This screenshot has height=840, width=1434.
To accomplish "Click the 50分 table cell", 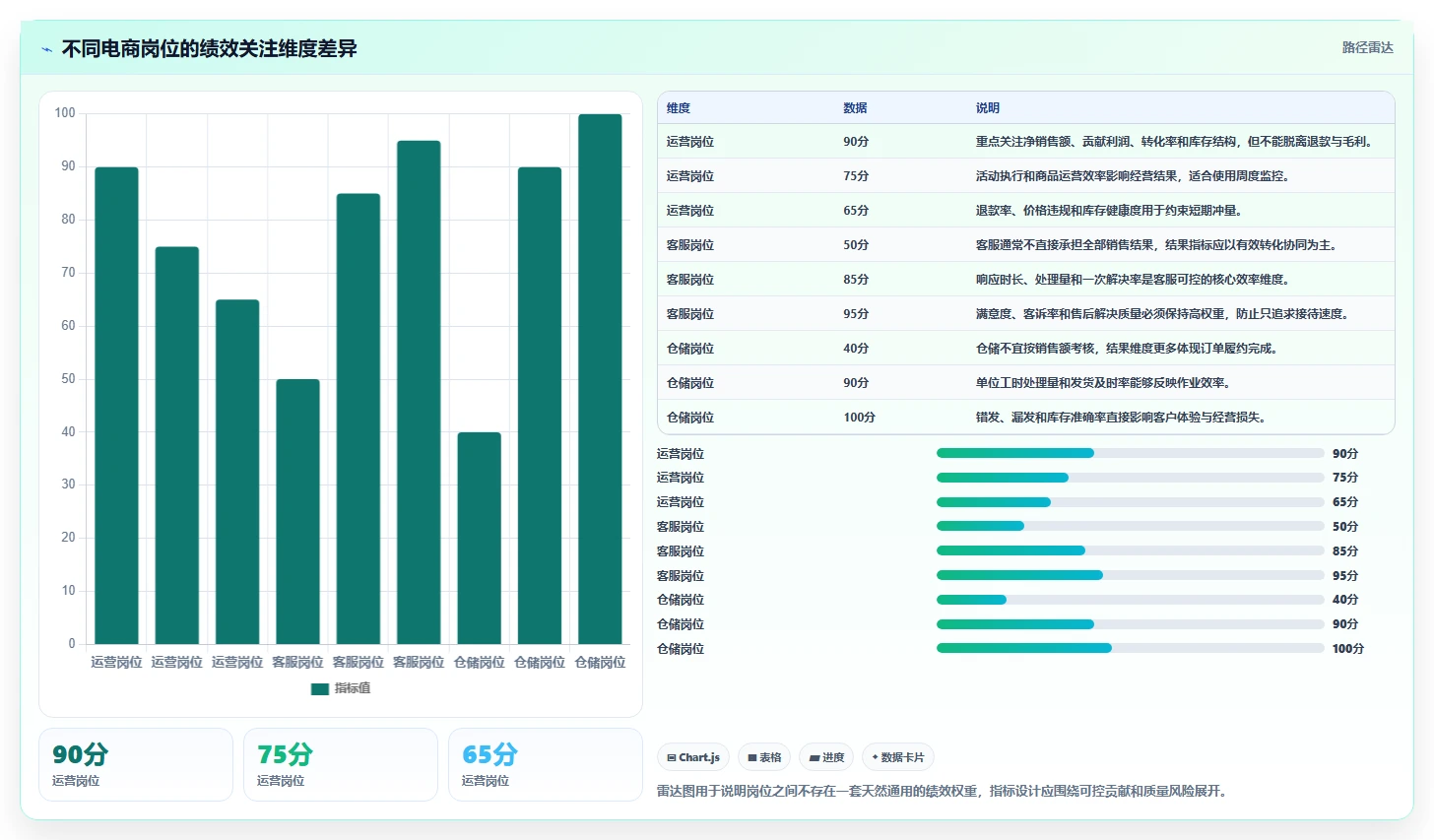I will [856, 245].
